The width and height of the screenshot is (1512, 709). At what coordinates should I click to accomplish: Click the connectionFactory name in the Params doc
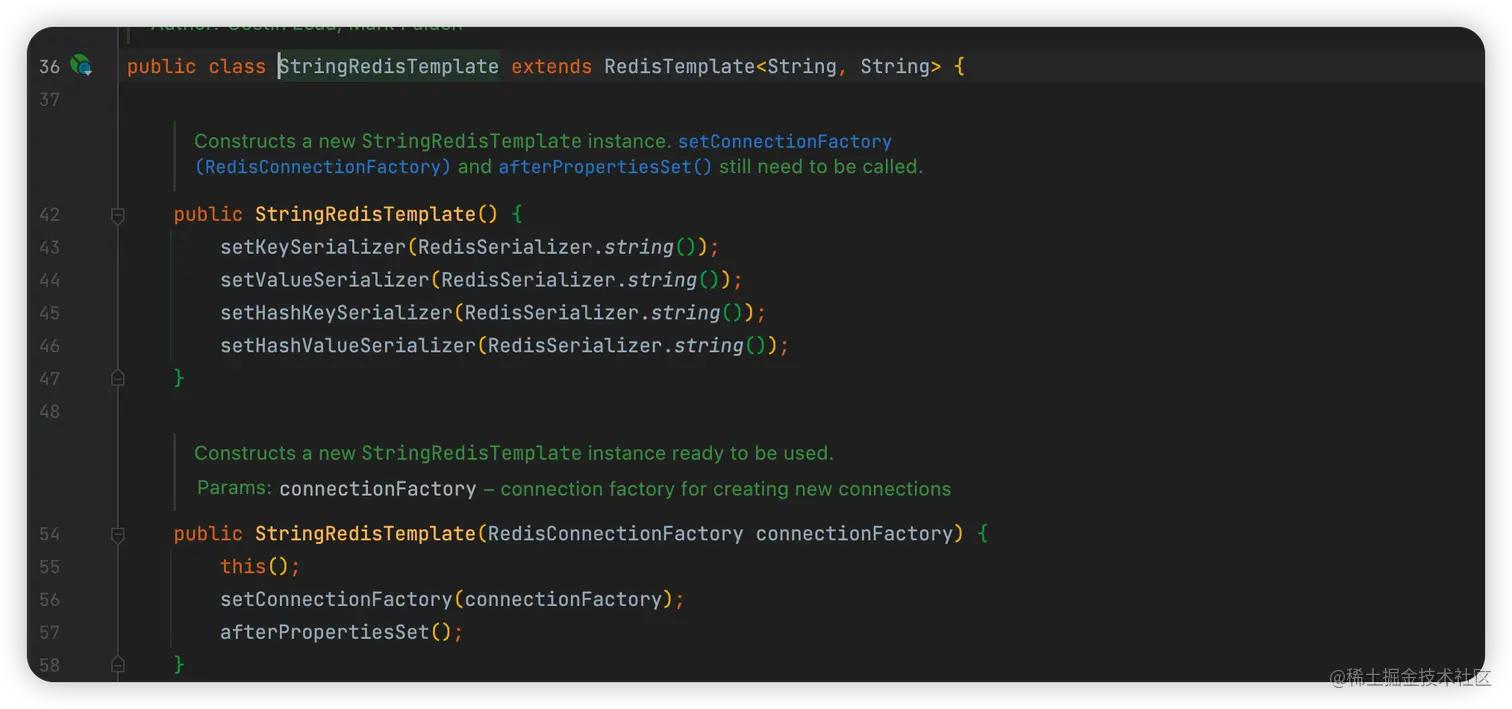point(378,489)
